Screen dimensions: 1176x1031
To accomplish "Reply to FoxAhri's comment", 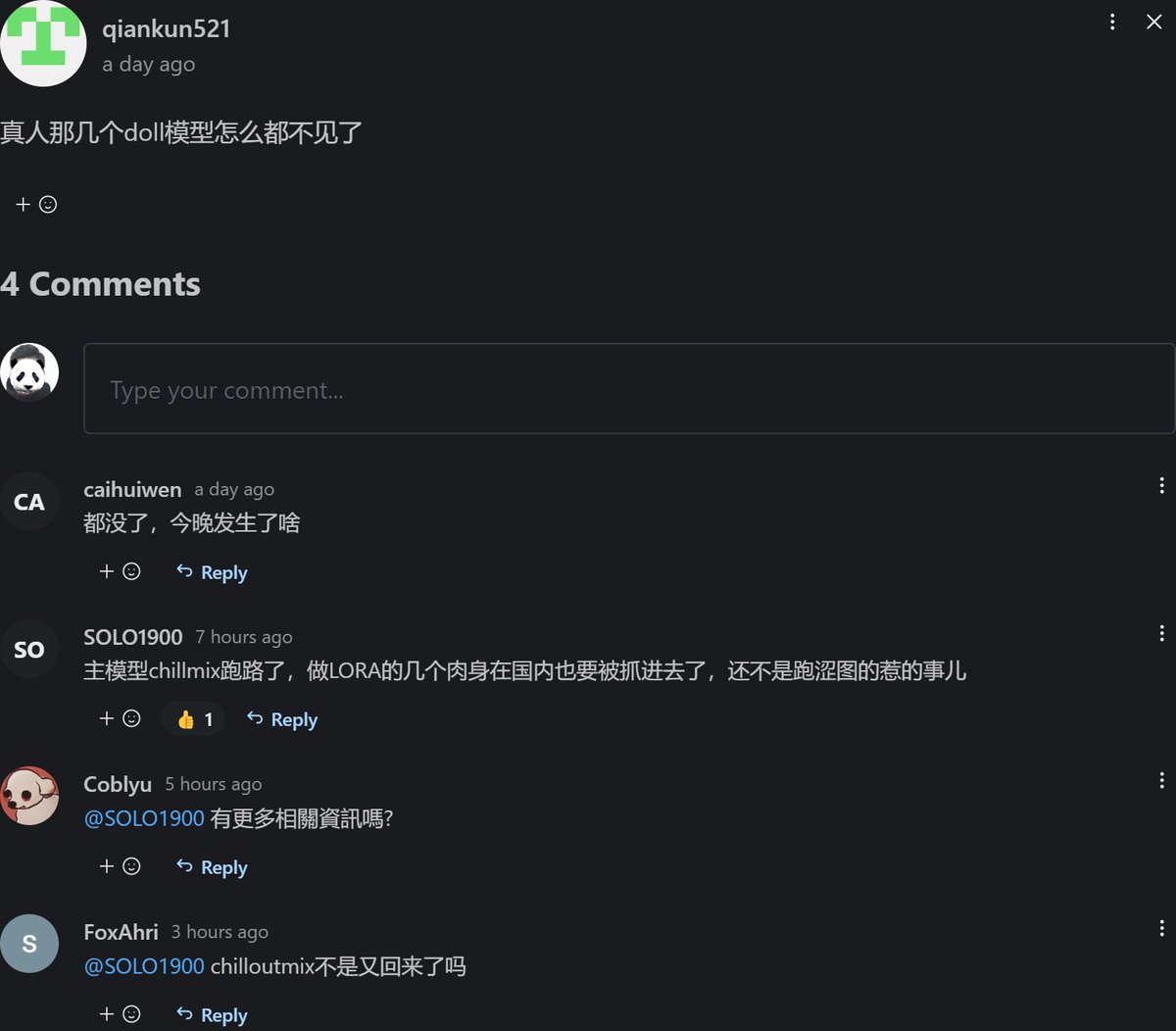I will click(x=212, y=1015).
